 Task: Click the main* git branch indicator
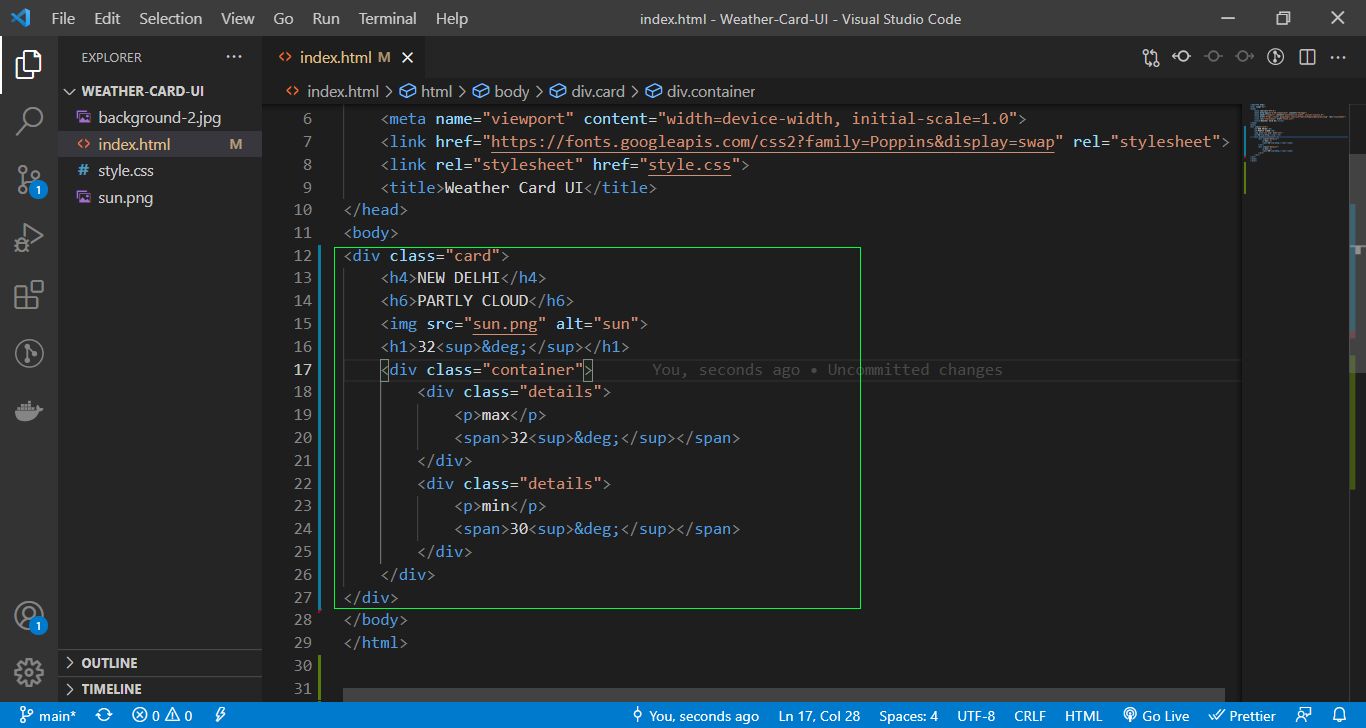pos(47,716)
